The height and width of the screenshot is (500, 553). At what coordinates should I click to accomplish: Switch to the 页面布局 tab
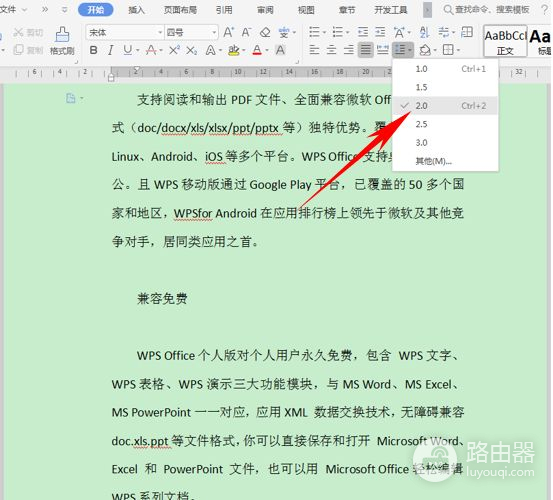tap(180, 10)
